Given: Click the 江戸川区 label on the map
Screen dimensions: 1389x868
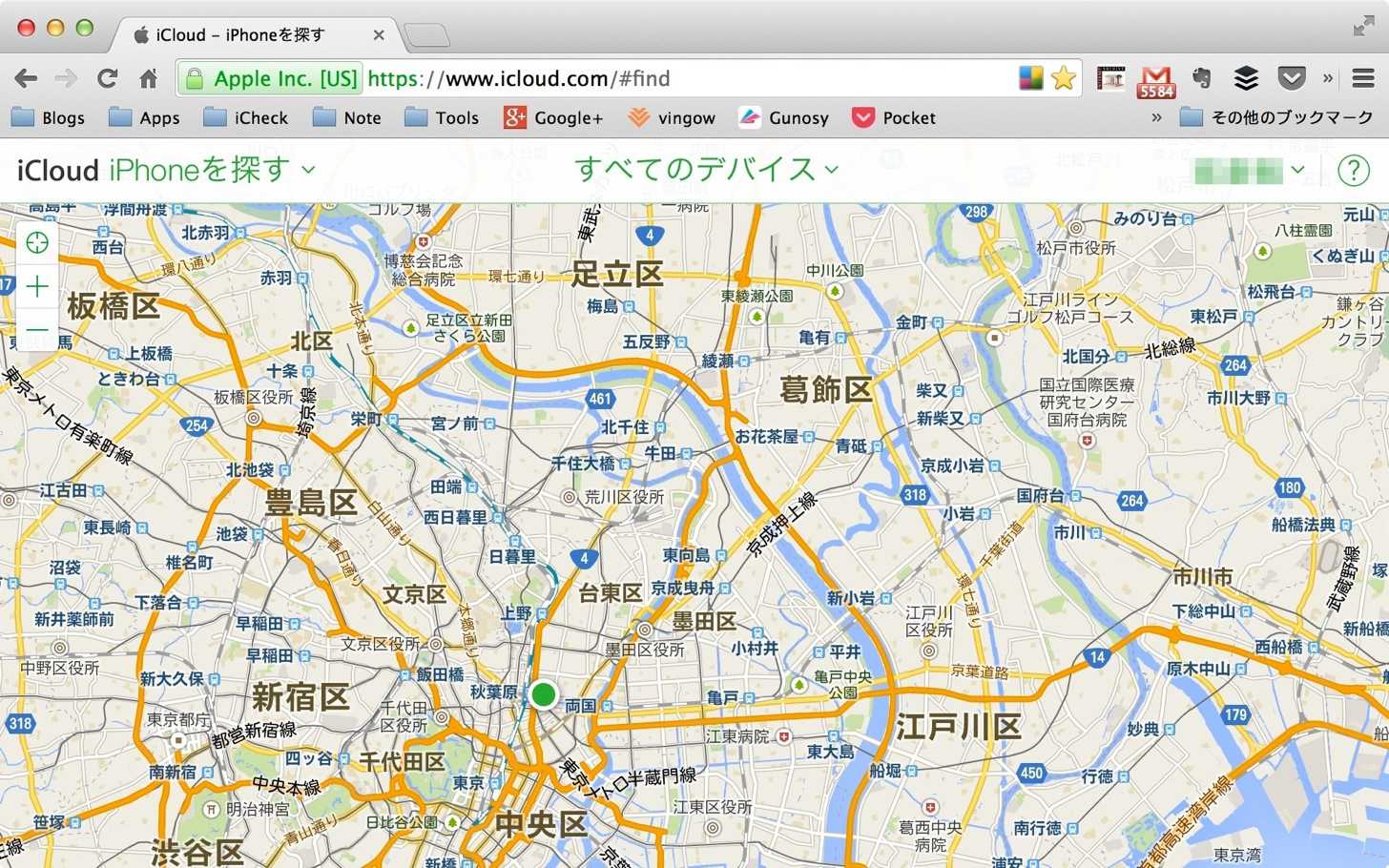Looking at the screenshot, I should click(x=959, y=727).
